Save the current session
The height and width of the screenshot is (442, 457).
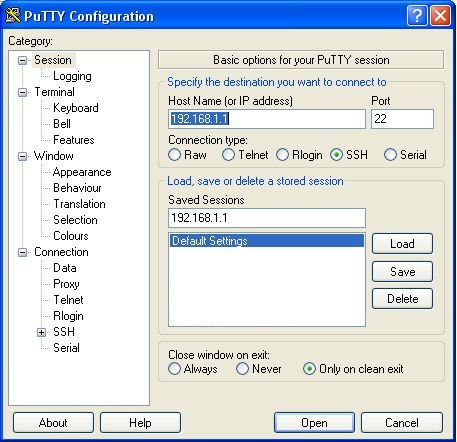[x=402, y=271]
